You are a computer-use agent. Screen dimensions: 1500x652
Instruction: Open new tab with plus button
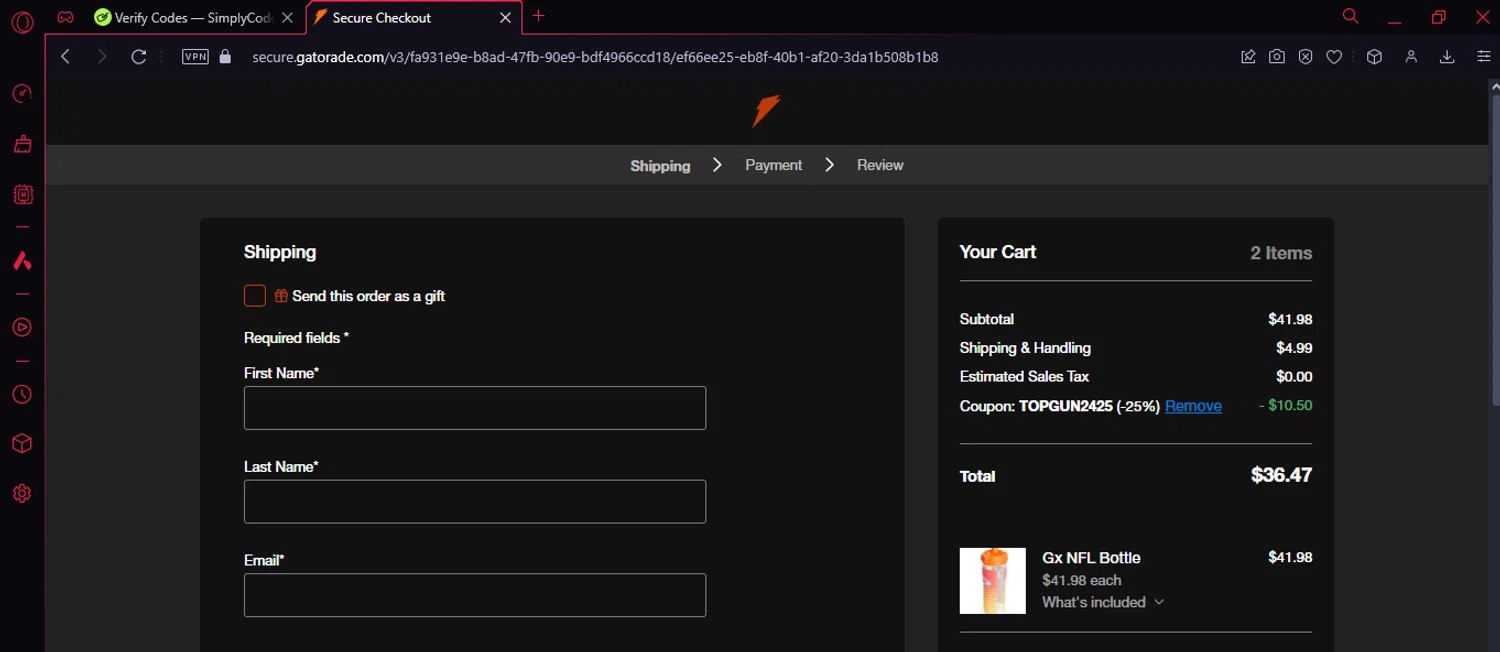click(538, 16)
